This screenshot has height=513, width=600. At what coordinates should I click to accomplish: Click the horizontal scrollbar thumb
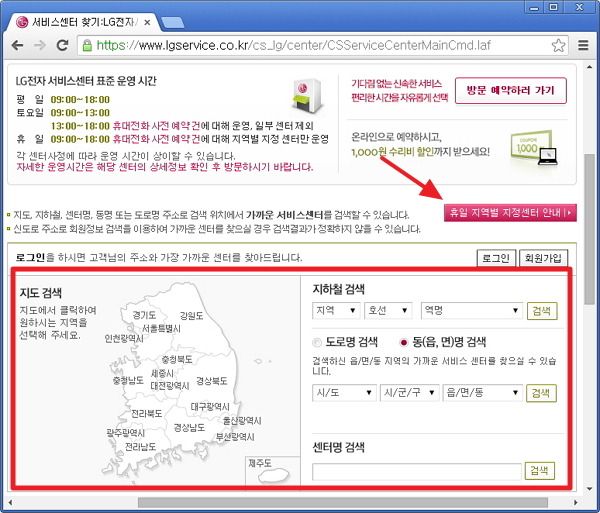342,502
